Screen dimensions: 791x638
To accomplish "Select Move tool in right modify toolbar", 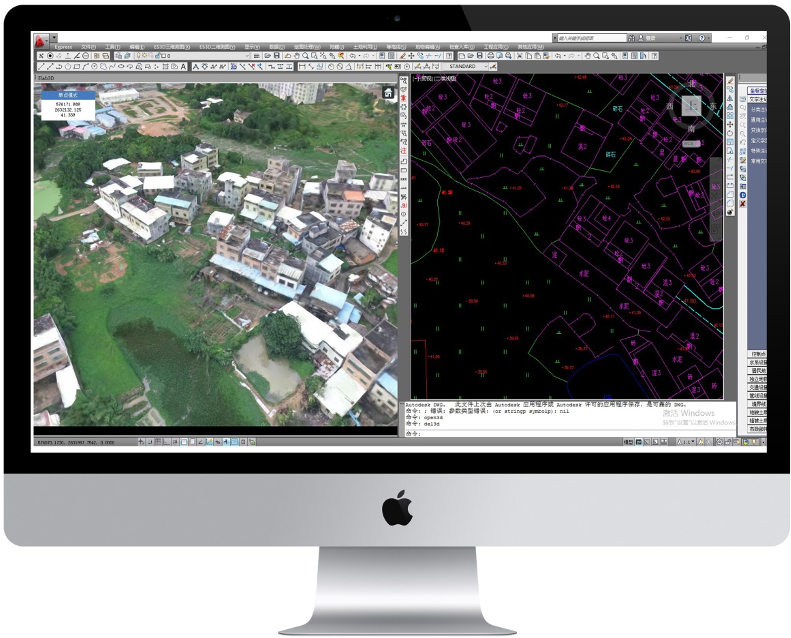I will (730, 124).
